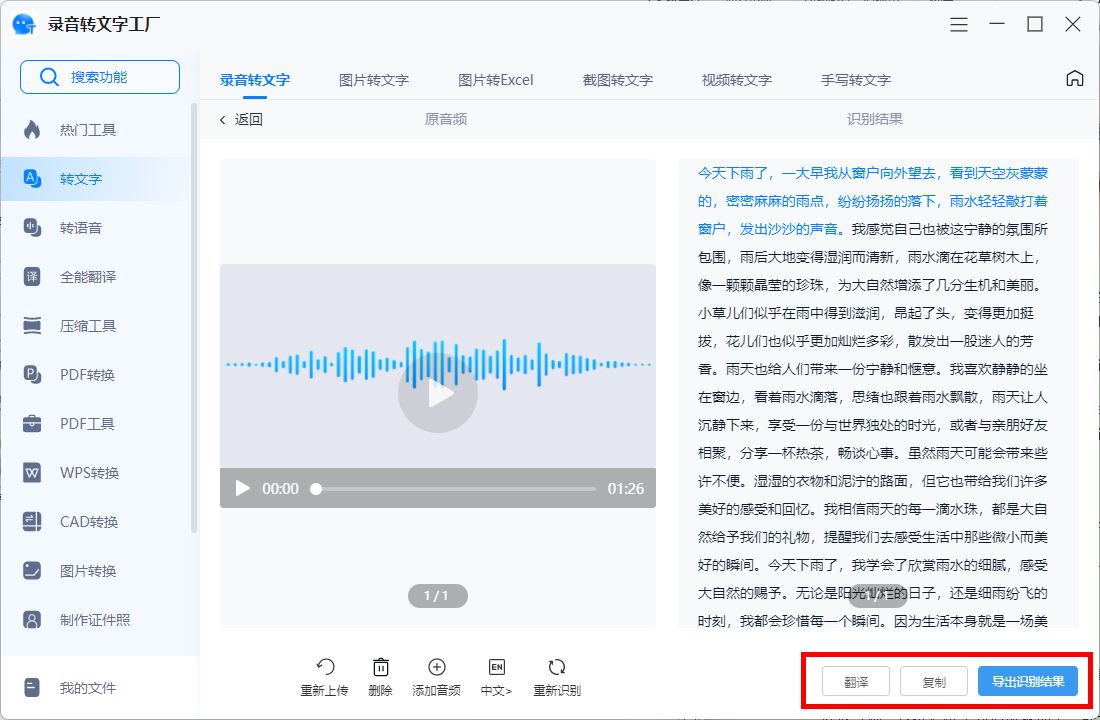This screenshot has height=720, width=1100.
Task: Click the 转语音 sidebar icon
Action: tap(32, 227)
